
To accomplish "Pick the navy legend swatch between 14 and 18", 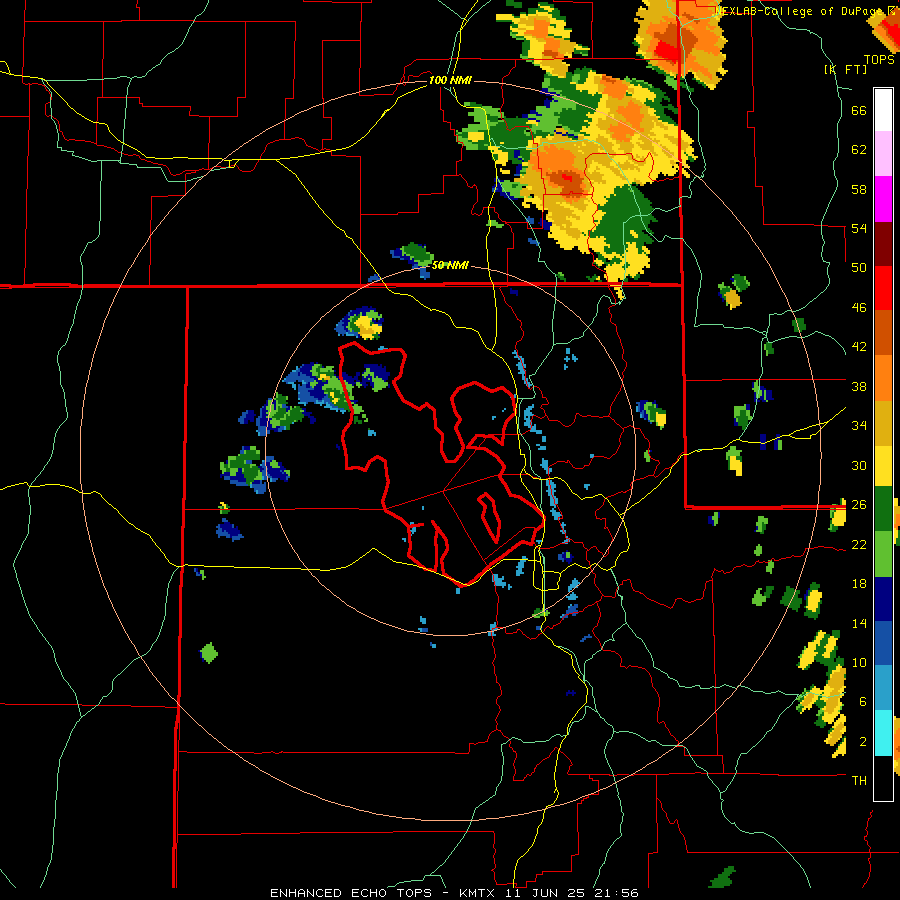I will tap(883, 599).
